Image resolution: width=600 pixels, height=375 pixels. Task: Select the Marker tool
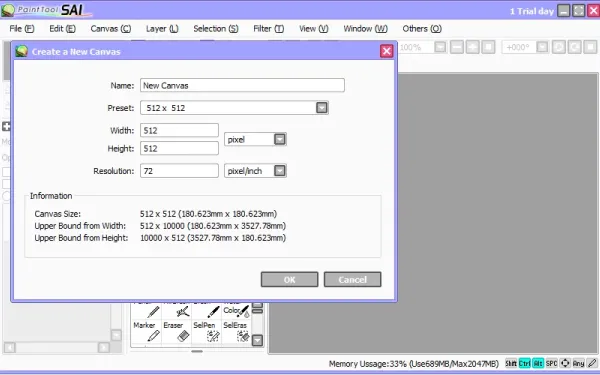pos(146,331)
